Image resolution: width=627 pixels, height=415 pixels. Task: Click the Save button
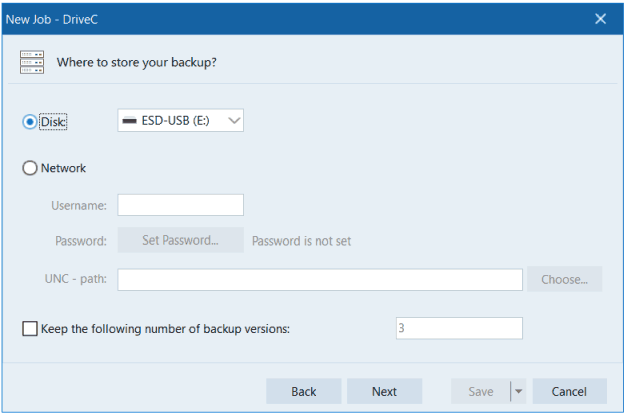[x=480, y=391]
